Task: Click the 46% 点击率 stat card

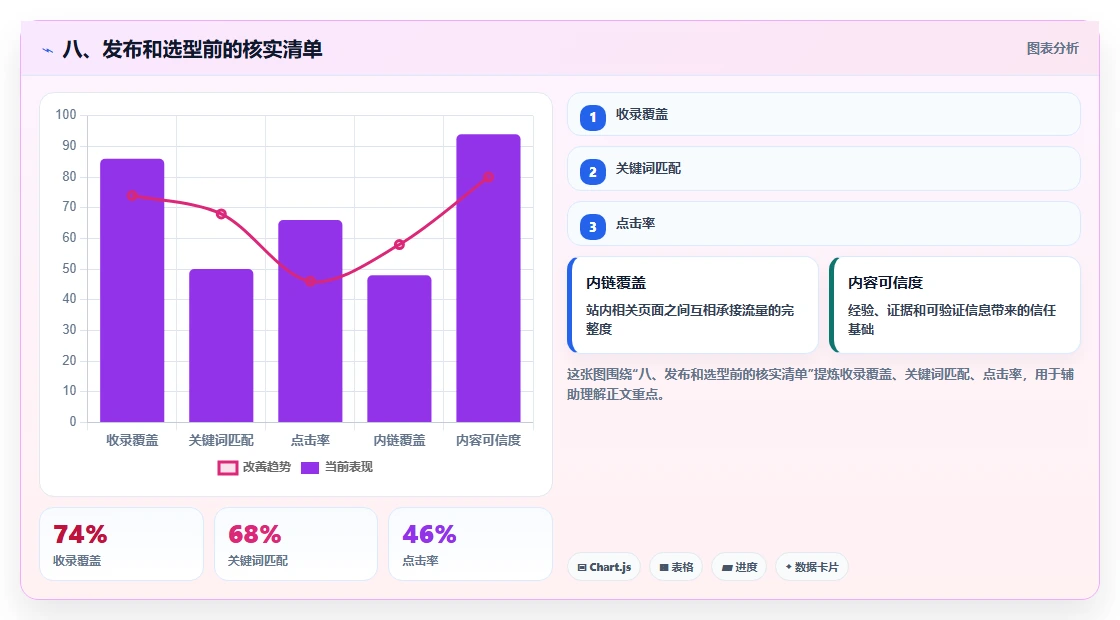Action: (470, 544)
